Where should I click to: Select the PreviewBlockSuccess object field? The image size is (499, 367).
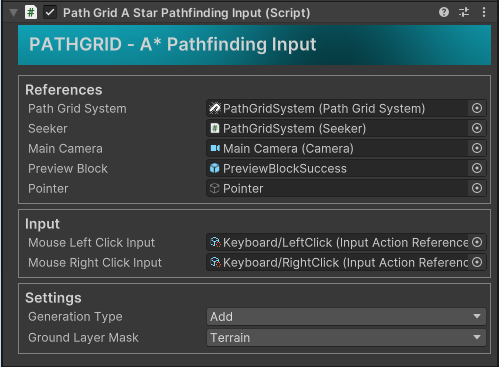point(337,168)
